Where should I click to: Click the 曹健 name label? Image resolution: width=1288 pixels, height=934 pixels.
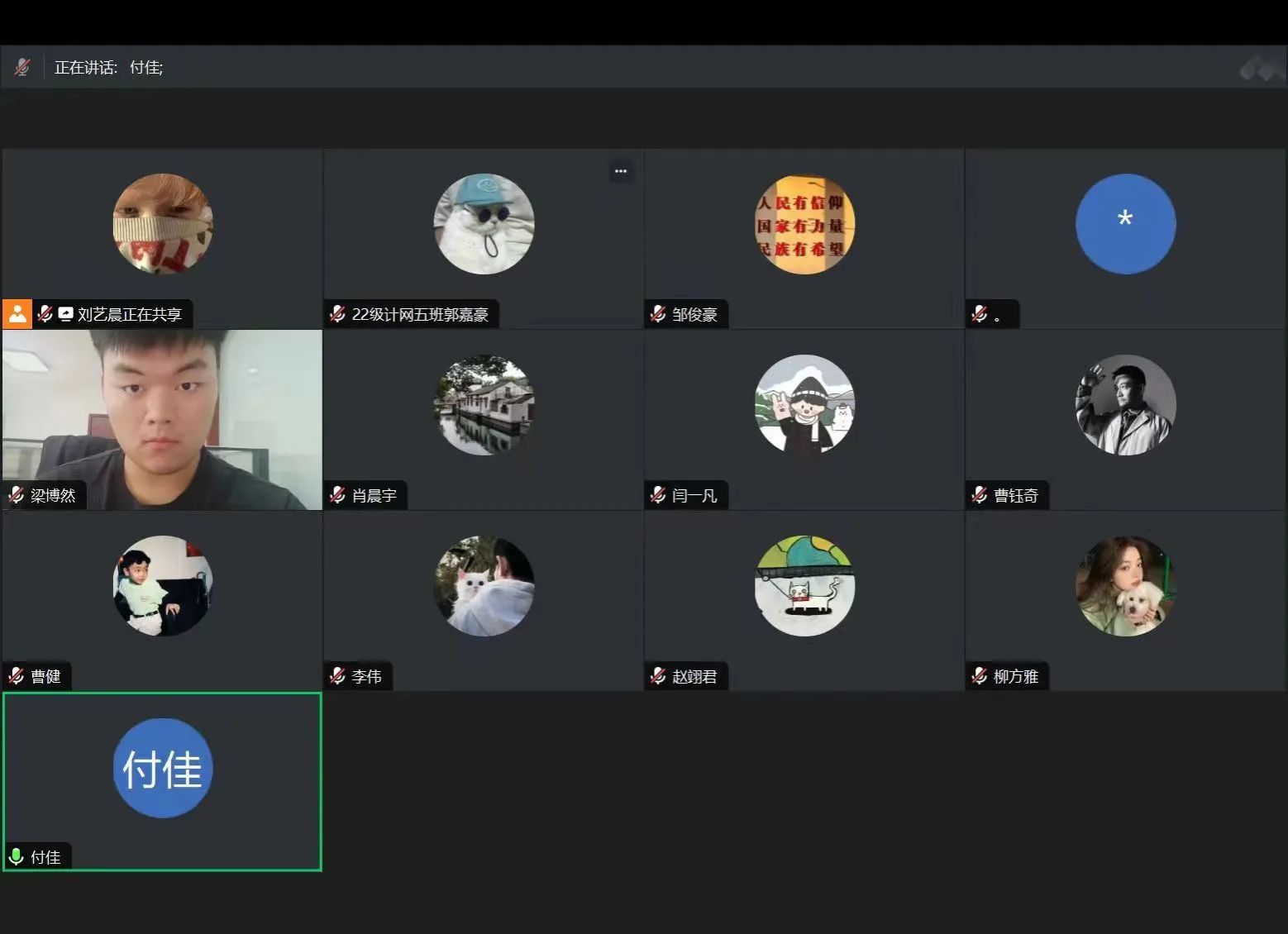(x=46, y=676)
